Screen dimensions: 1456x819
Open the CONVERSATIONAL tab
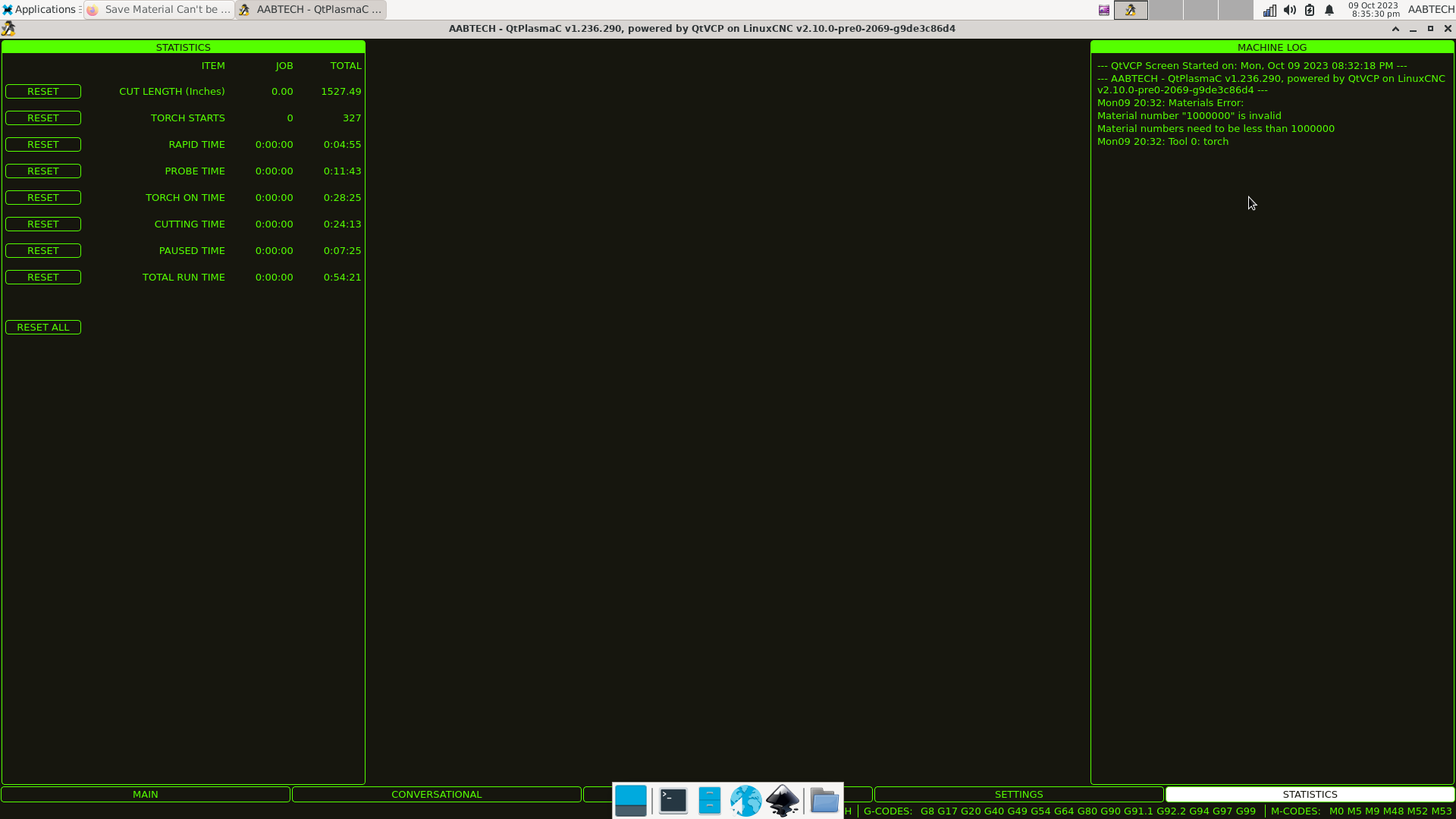(437, 795)
